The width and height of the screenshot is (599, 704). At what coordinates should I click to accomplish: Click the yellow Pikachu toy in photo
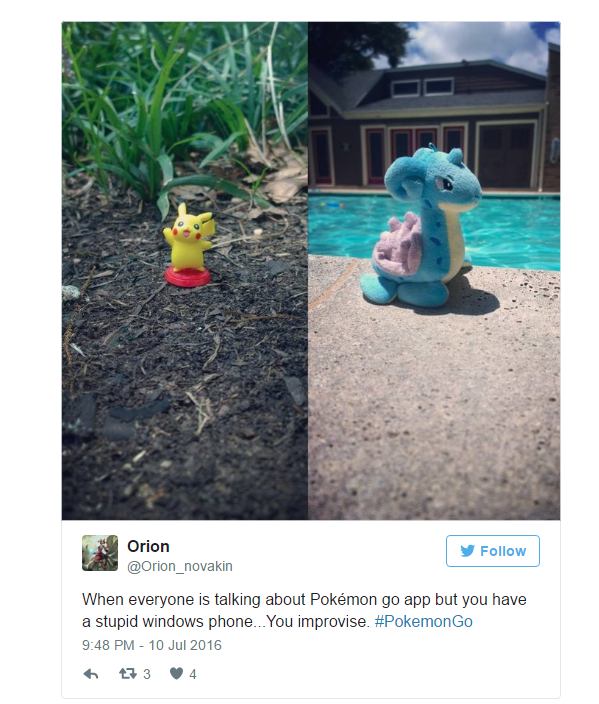click(x=189, y=245)
